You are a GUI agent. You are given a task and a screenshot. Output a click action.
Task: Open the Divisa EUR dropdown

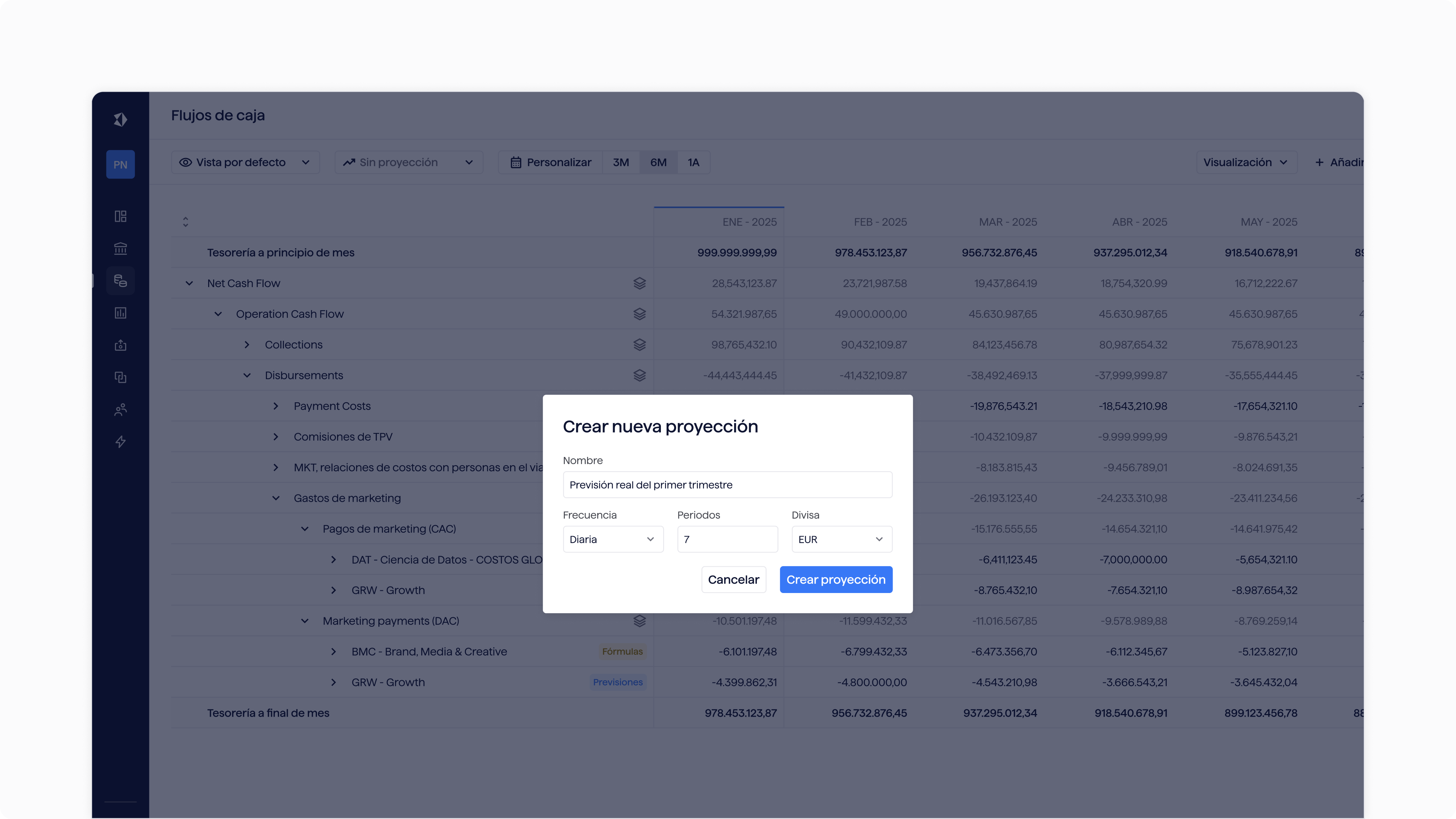pyautogui.click(x=842, y=539)
